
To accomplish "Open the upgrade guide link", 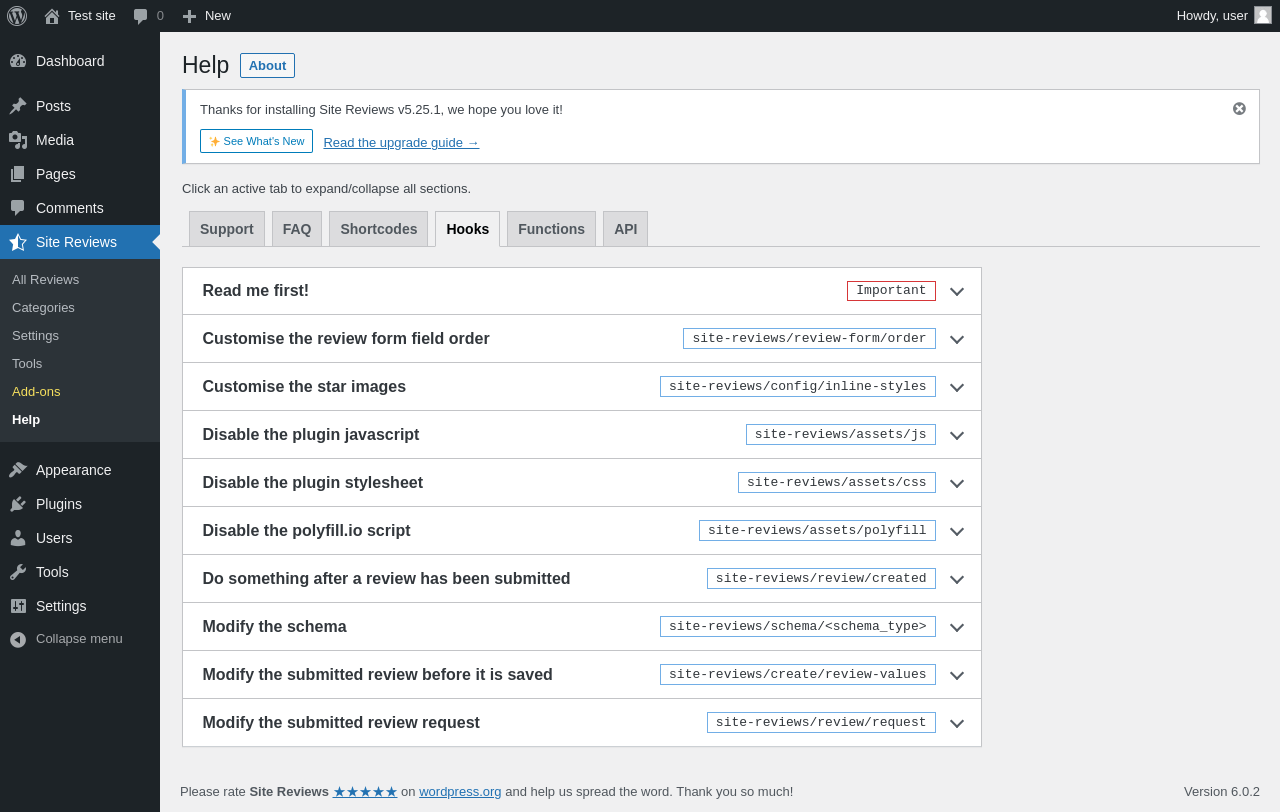I will [x=401, y=142].
